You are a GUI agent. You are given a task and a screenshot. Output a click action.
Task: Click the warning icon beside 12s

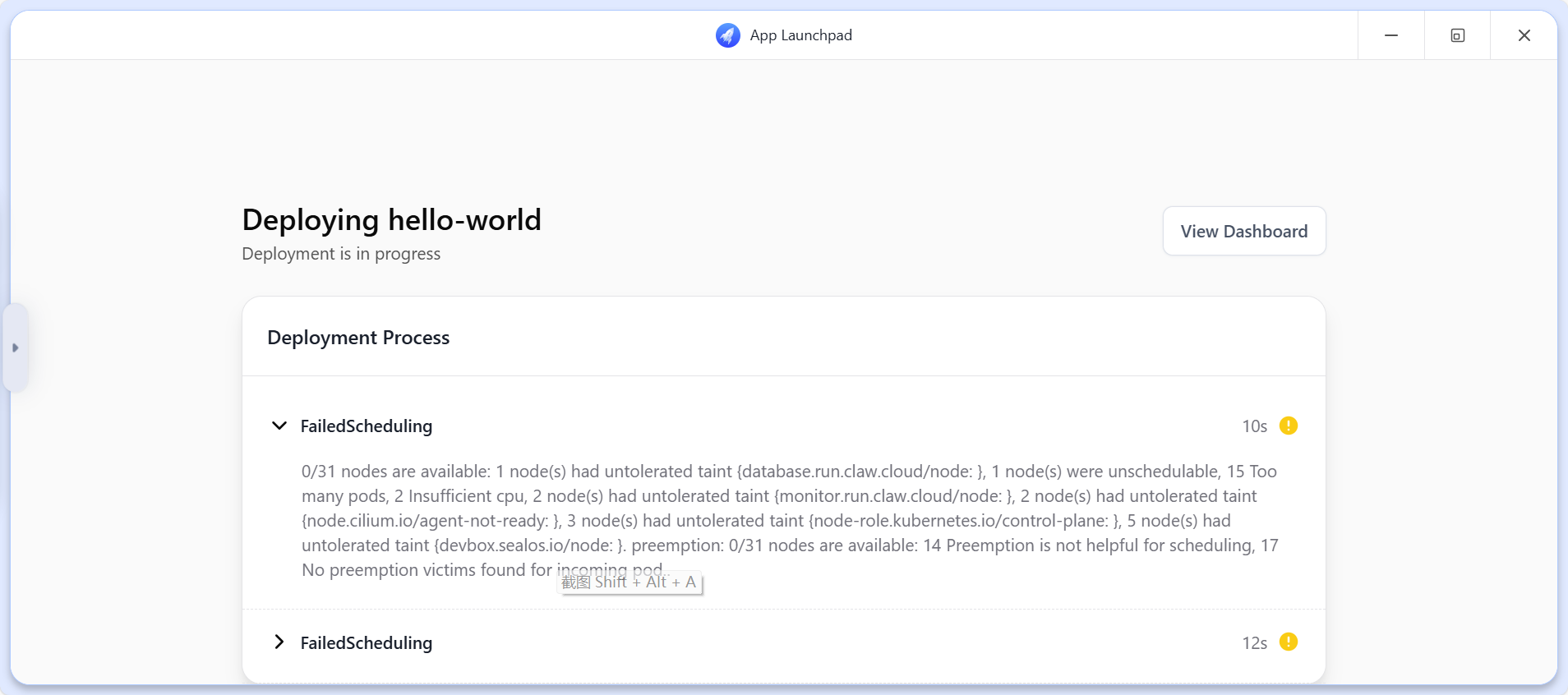tap(1289, 642)
